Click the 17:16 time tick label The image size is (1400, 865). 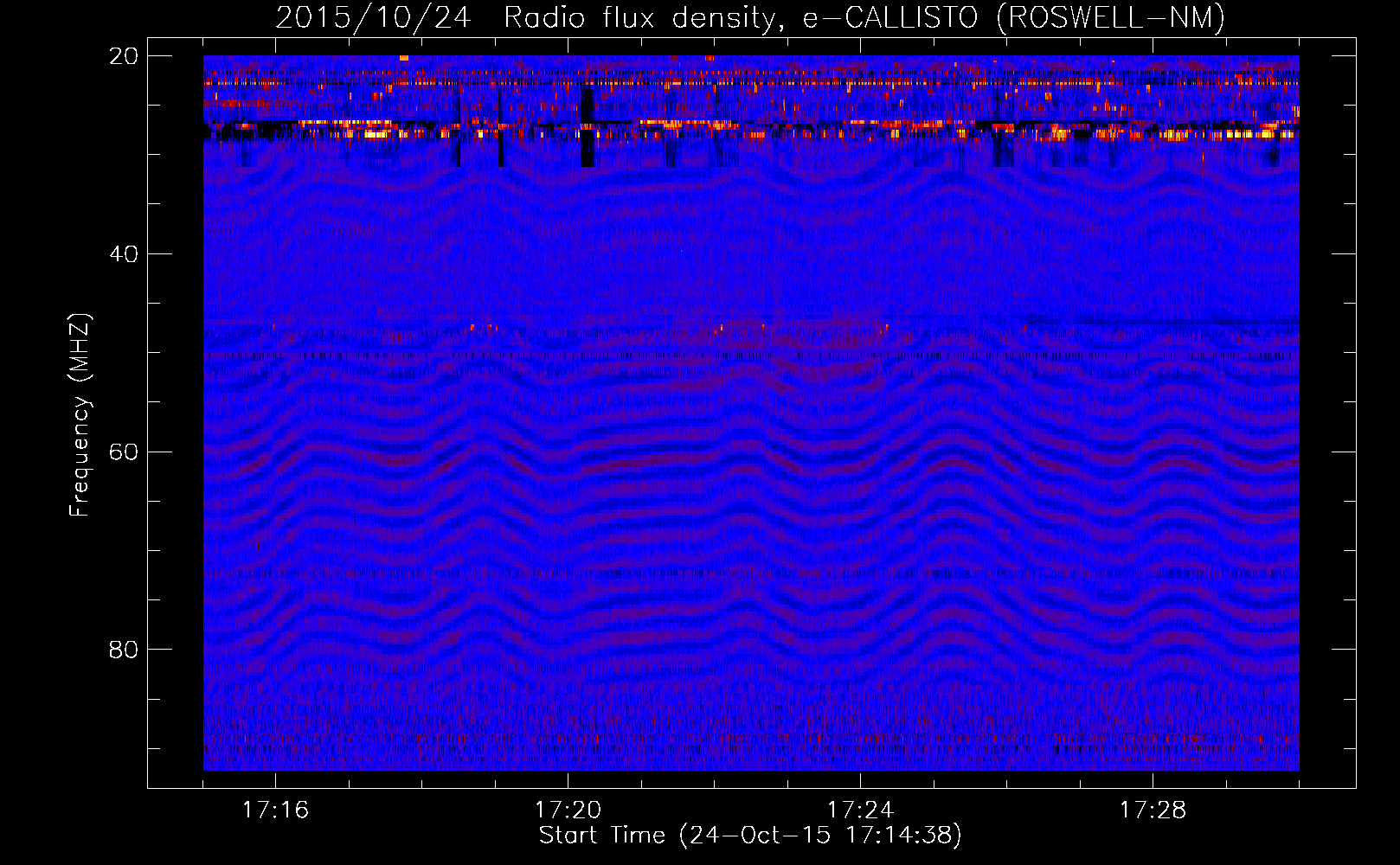pos(275,811)
